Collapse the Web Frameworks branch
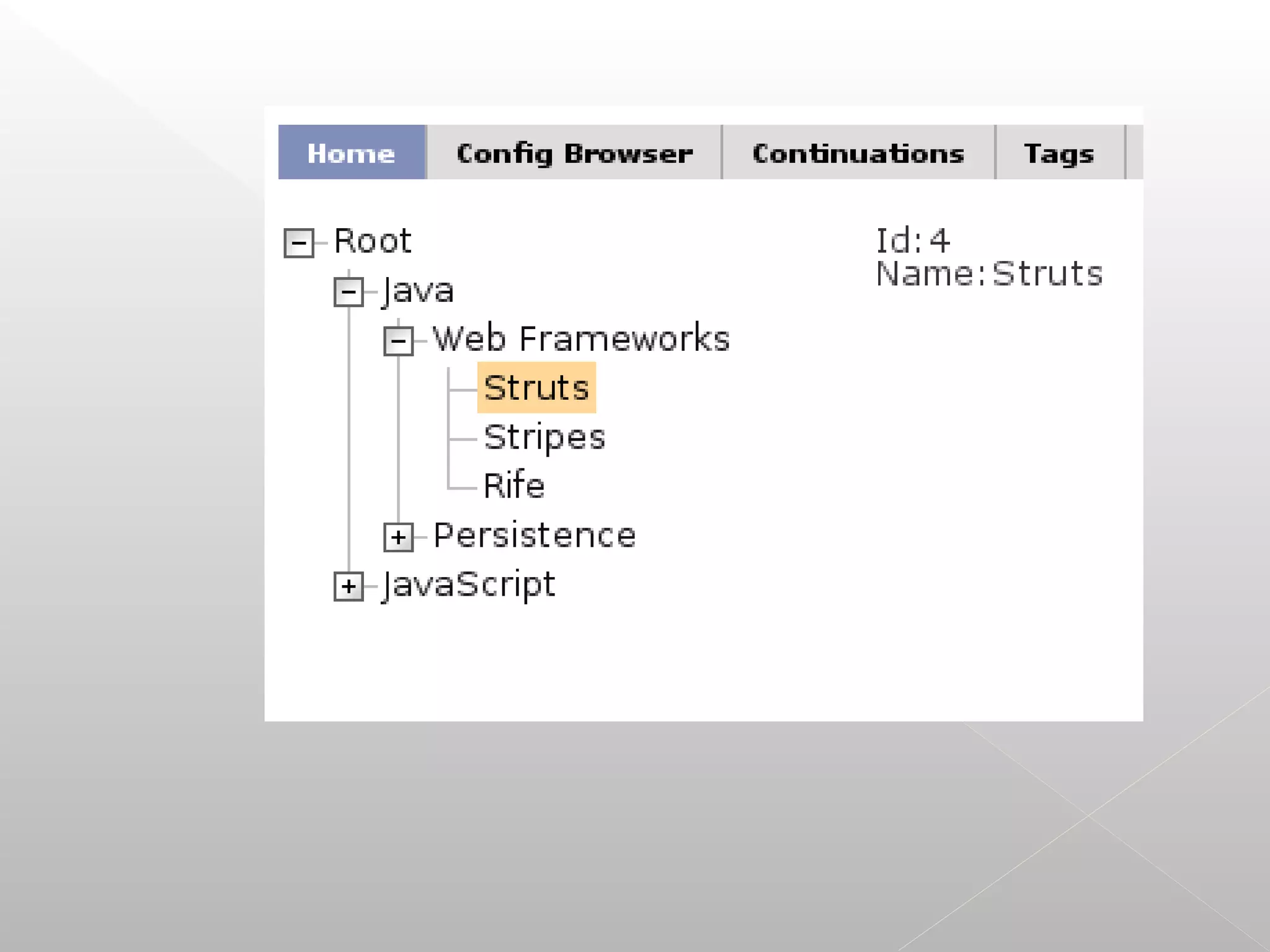 click(x=398, y=340)
